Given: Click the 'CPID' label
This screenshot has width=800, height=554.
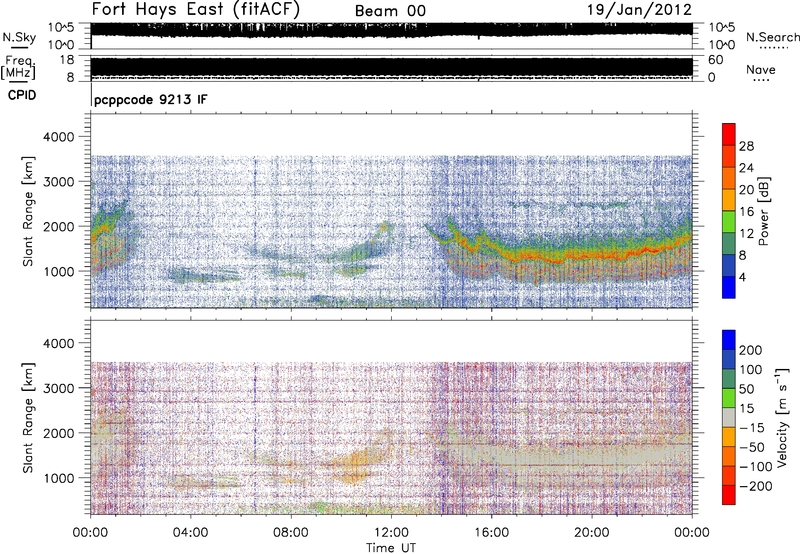Looking at the screenshot, I should coord(22,95).
